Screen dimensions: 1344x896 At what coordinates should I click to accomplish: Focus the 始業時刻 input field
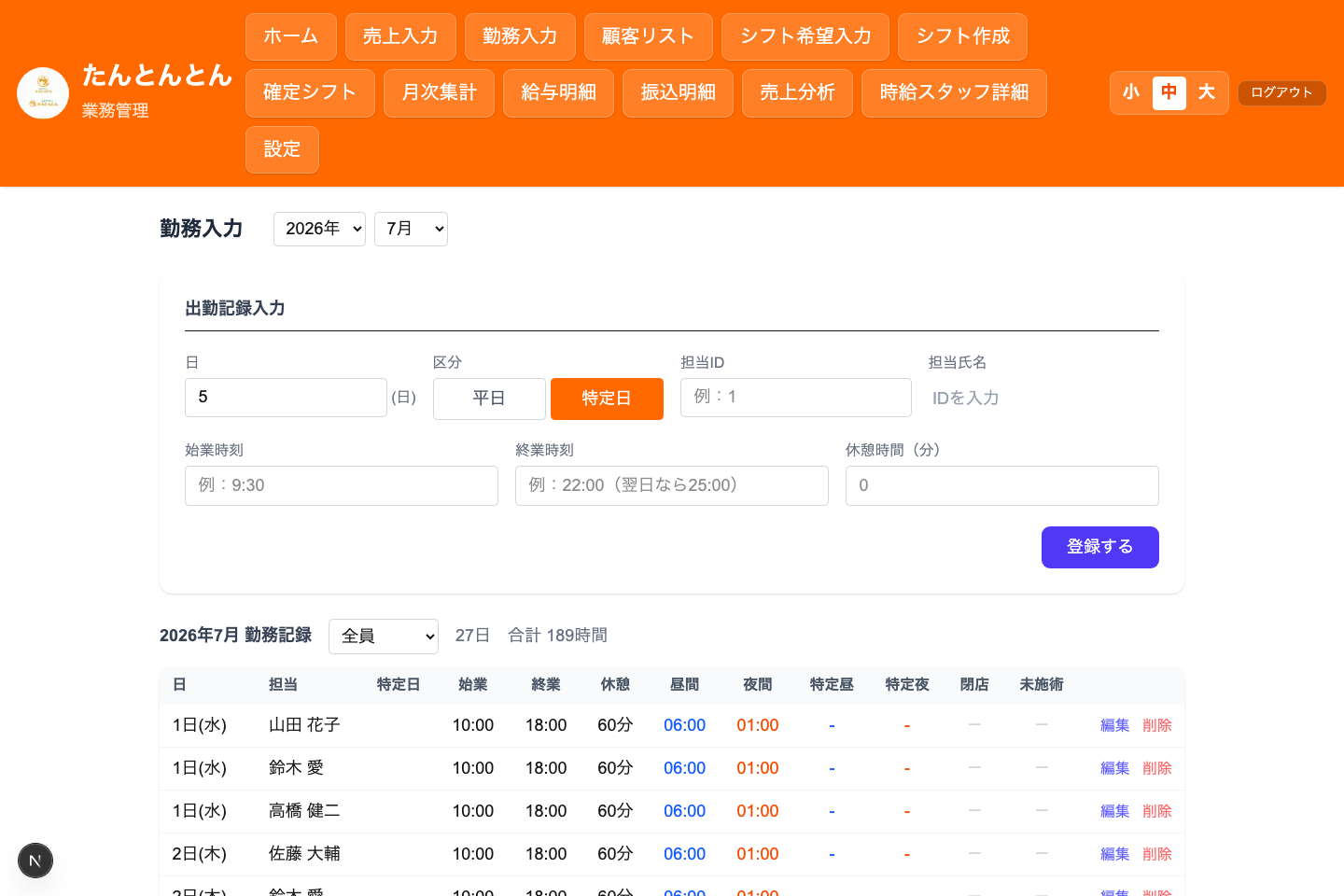pos(342,485)
